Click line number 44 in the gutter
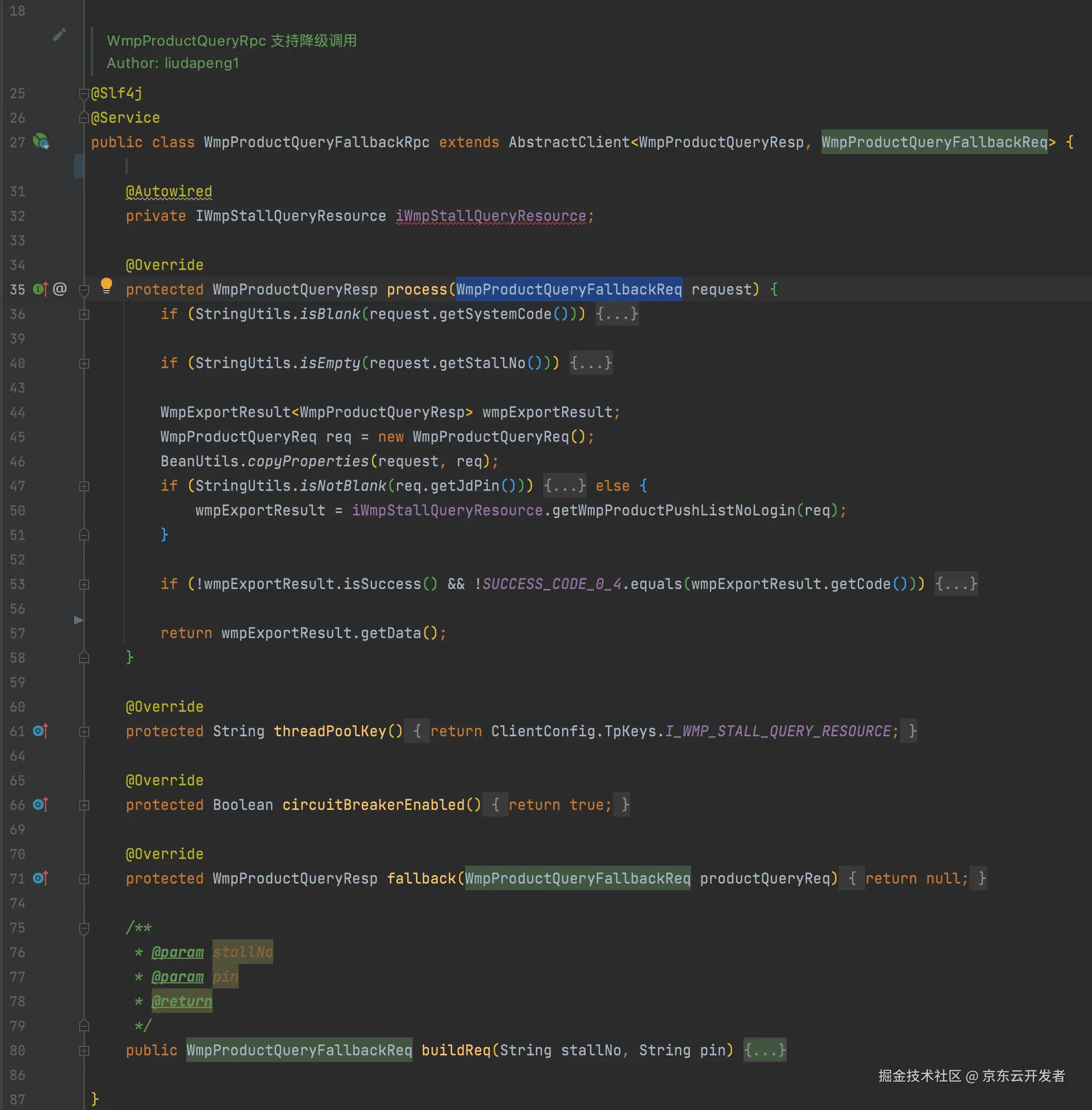 pyautogui.click(x=17, y=412)
